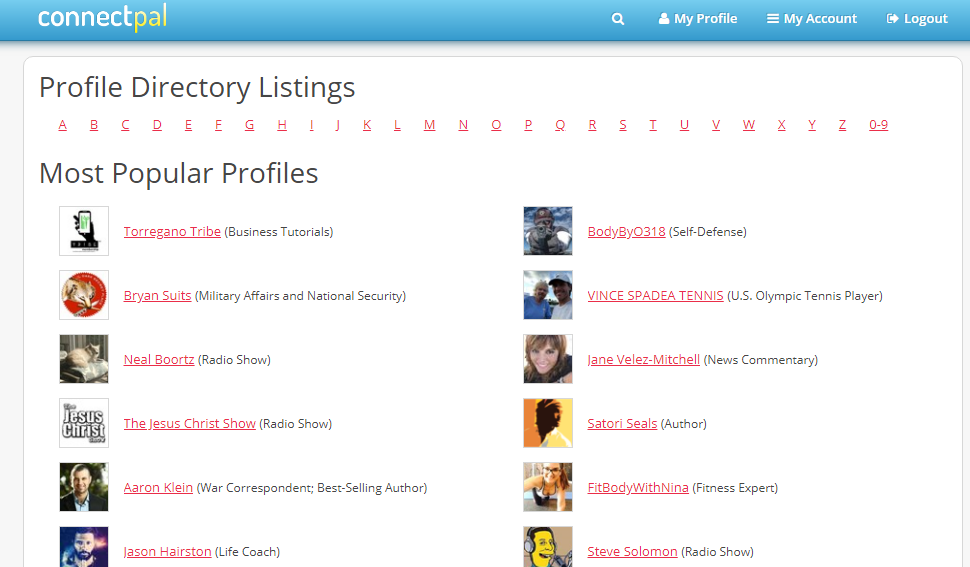
Task: Open the My Account menu
Action: 812,19
